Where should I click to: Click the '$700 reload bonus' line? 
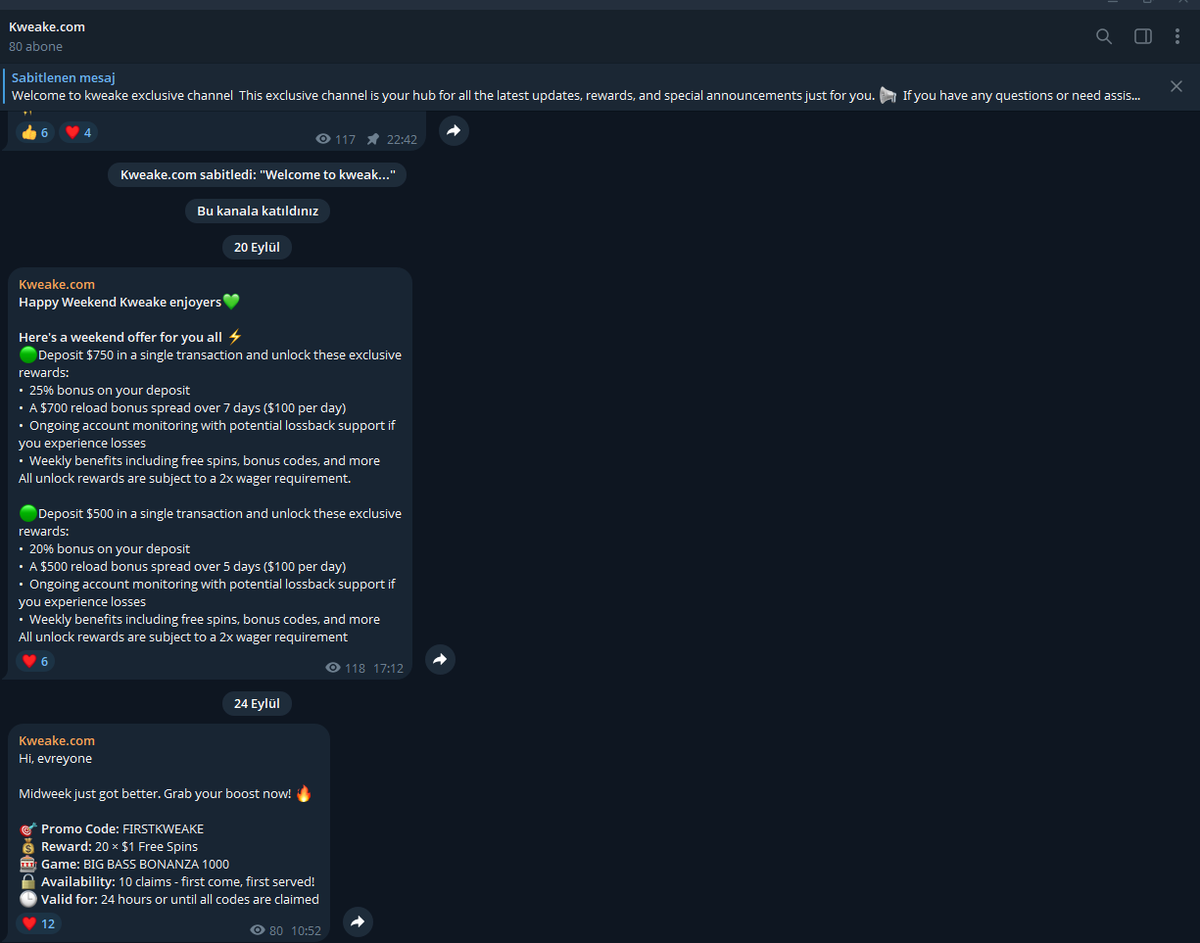(x=182, y=408)
